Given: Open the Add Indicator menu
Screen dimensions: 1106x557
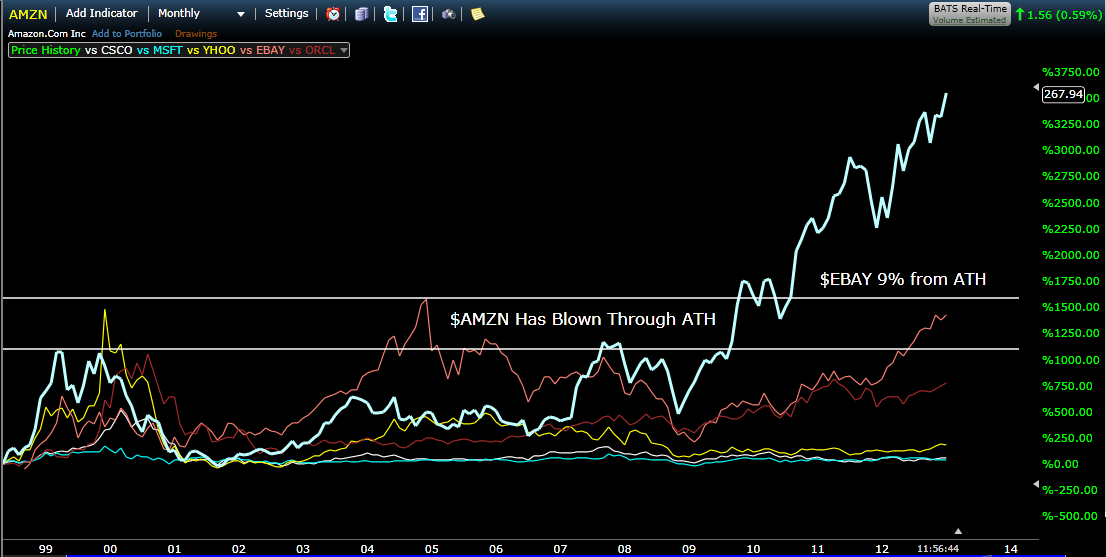Looking at the screenshot, I should point(102,13).
